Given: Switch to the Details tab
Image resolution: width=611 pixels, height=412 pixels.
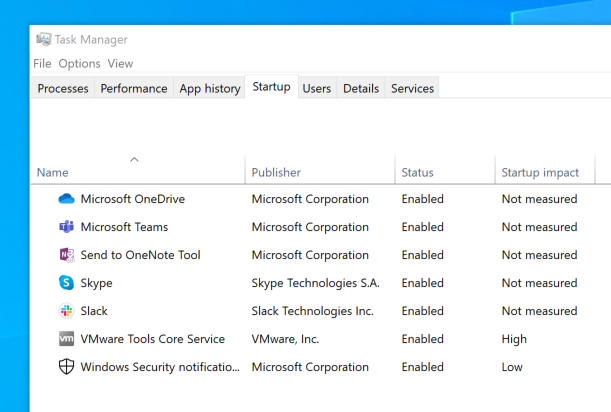Looking at the screenshot, I should [x=361, y=88].
